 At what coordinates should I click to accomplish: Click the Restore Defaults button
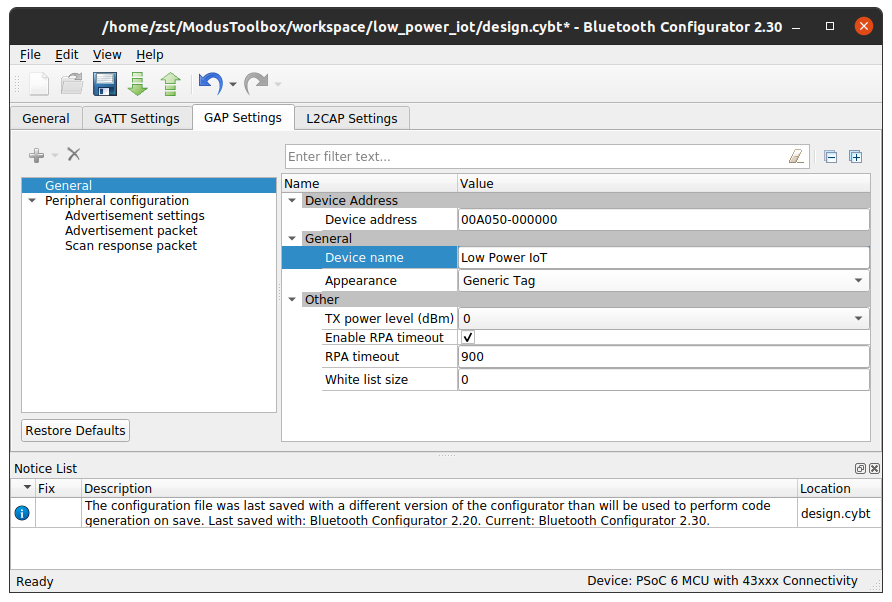[76, 431]
